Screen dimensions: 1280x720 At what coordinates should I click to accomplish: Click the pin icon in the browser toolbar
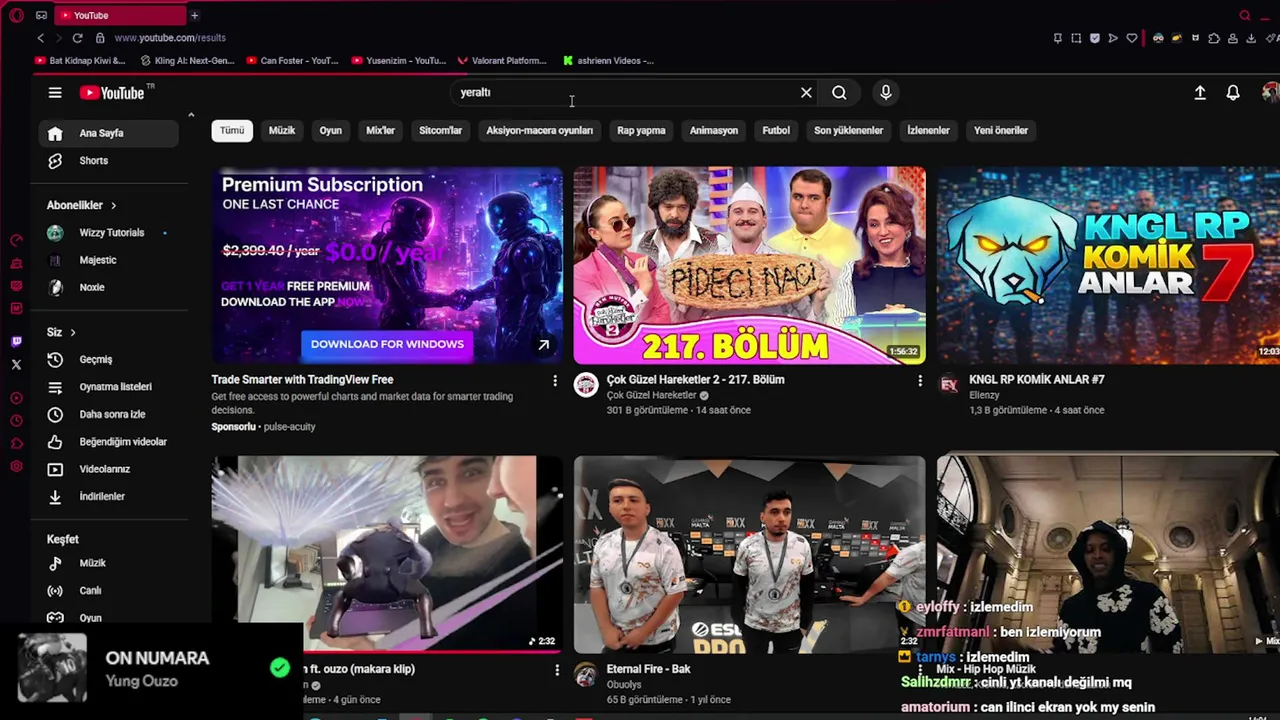coord(1057,38)
